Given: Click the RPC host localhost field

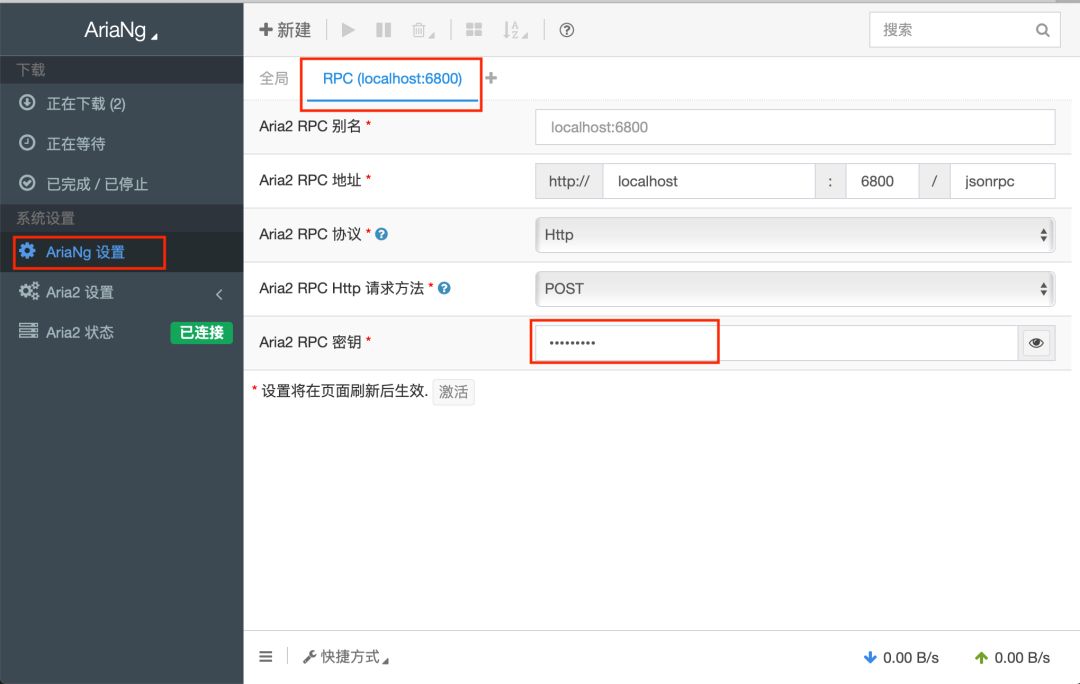Looking at the screenshot, I should coord(709,181).
